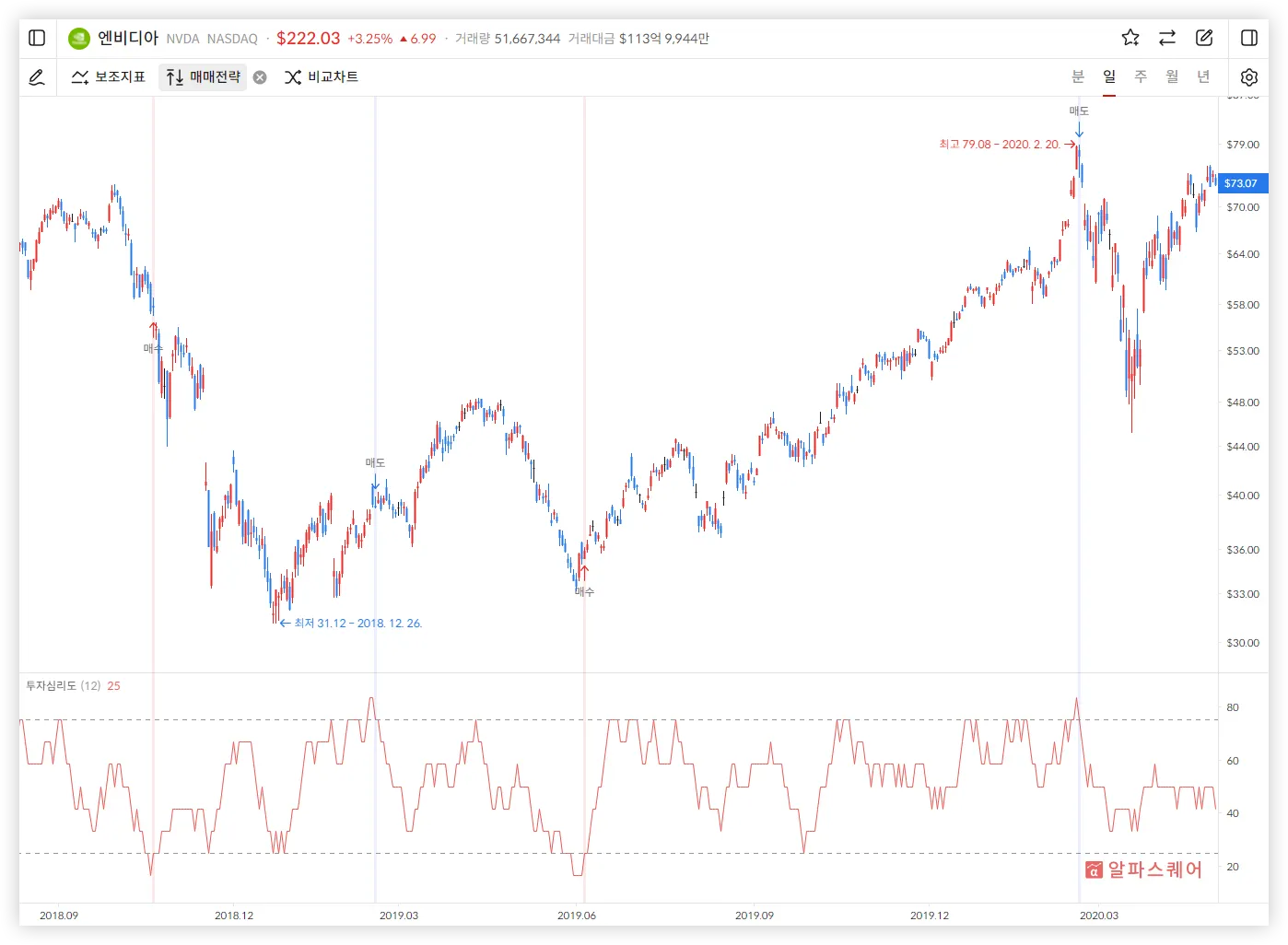1288x945 pixels.
Task: Click the 매수 buy marker near 2019.06
Action: pyautogui.click(x=584, y=591)
